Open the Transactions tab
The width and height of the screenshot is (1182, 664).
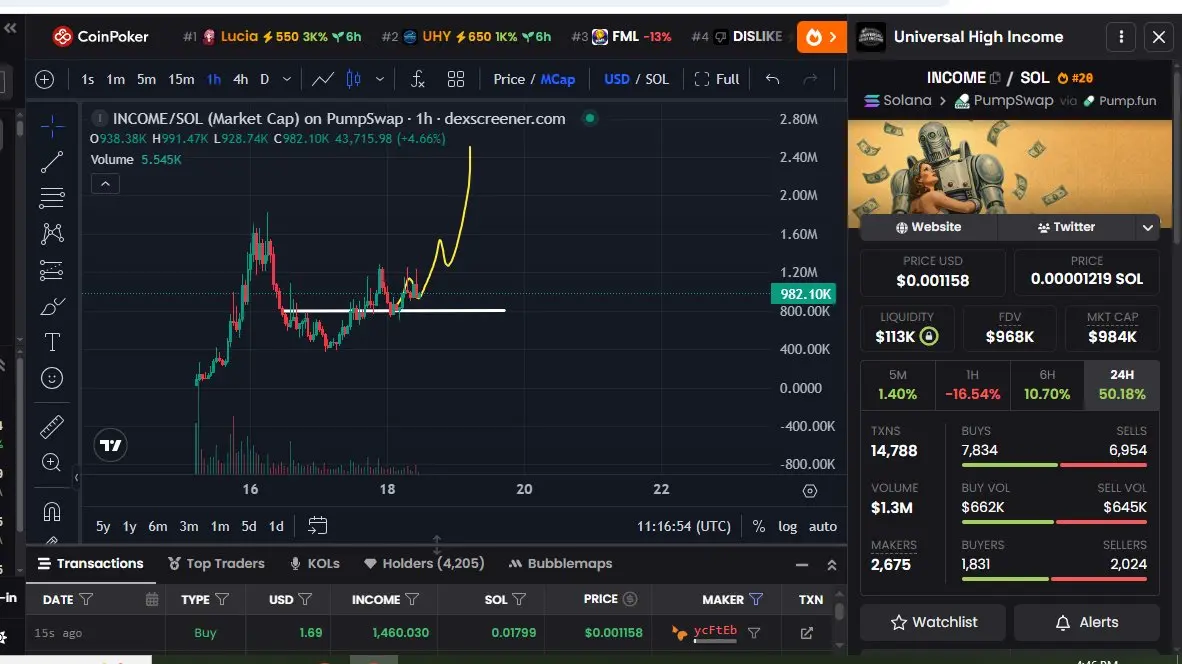[90, 564]
